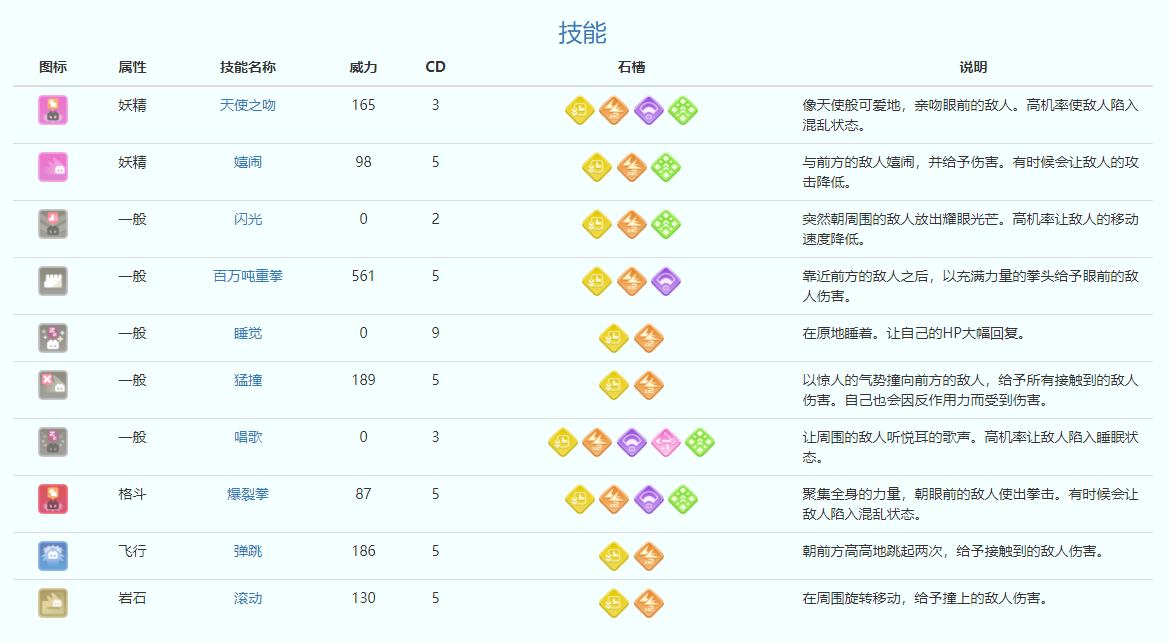Click the gray skill icon for 猛撞
Image resolution: width=1169 pixels, height=643 pixels.
[x=53, y=385]
